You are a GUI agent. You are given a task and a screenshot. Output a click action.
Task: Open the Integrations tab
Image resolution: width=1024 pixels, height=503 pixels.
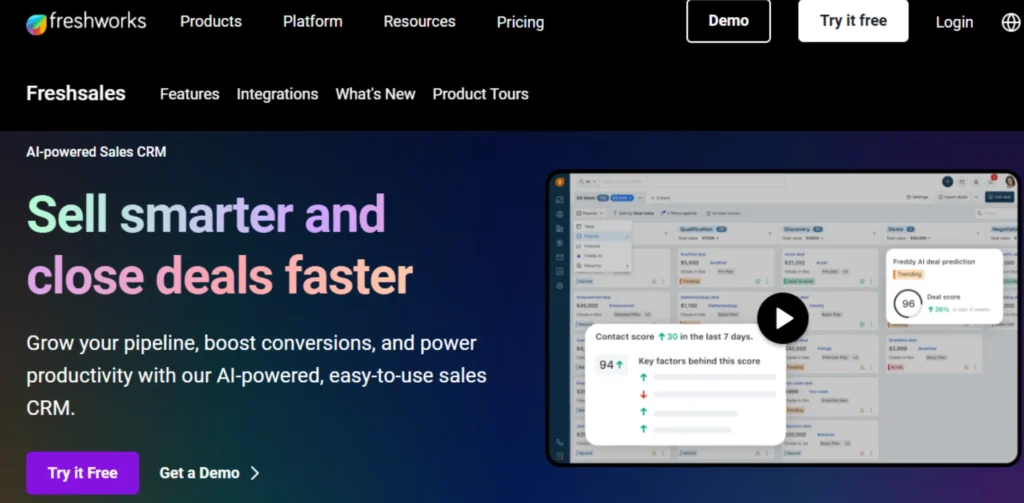tap(278, 94)
